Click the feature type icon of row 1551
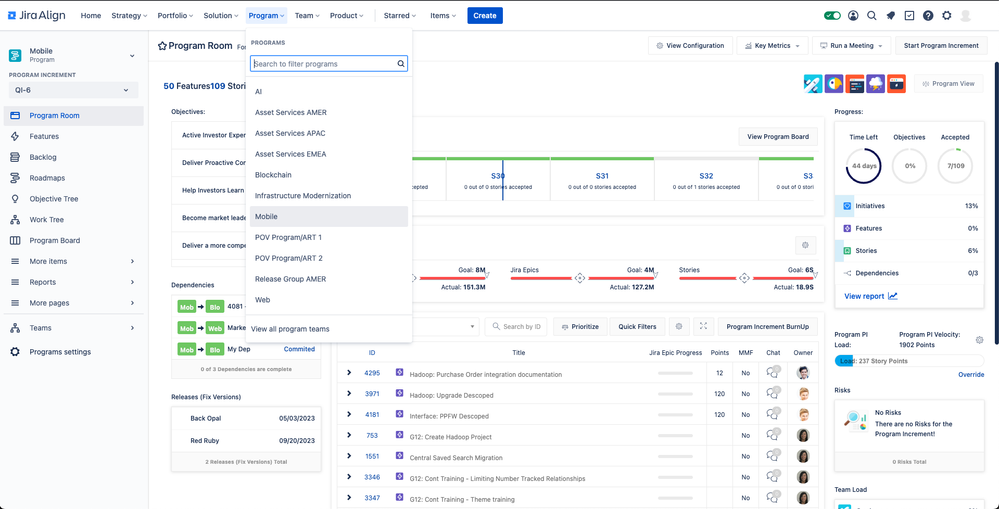This screenshot has width=999, height=509. pos(399,456)
